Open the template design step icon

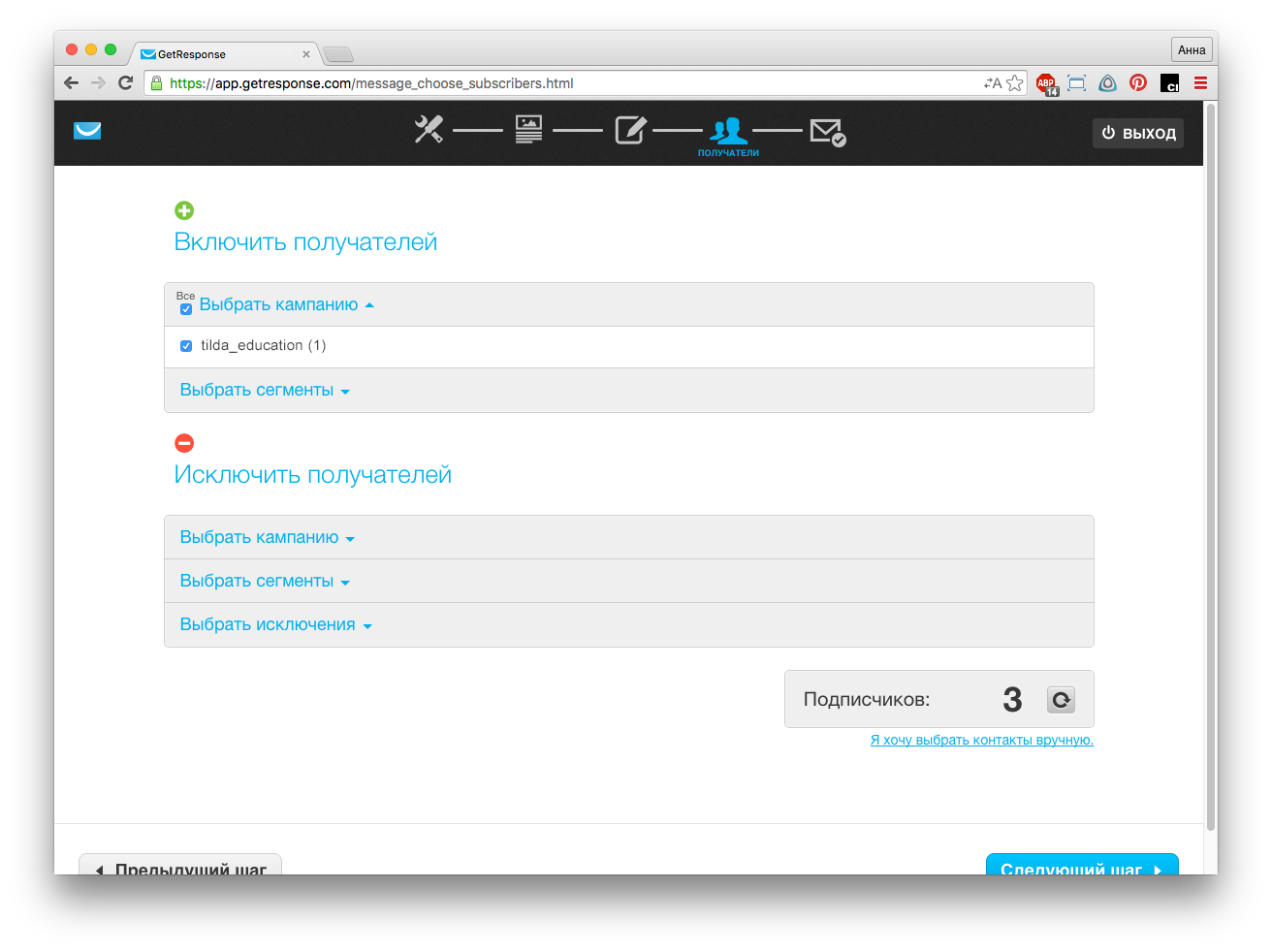[x=528, y=130]
